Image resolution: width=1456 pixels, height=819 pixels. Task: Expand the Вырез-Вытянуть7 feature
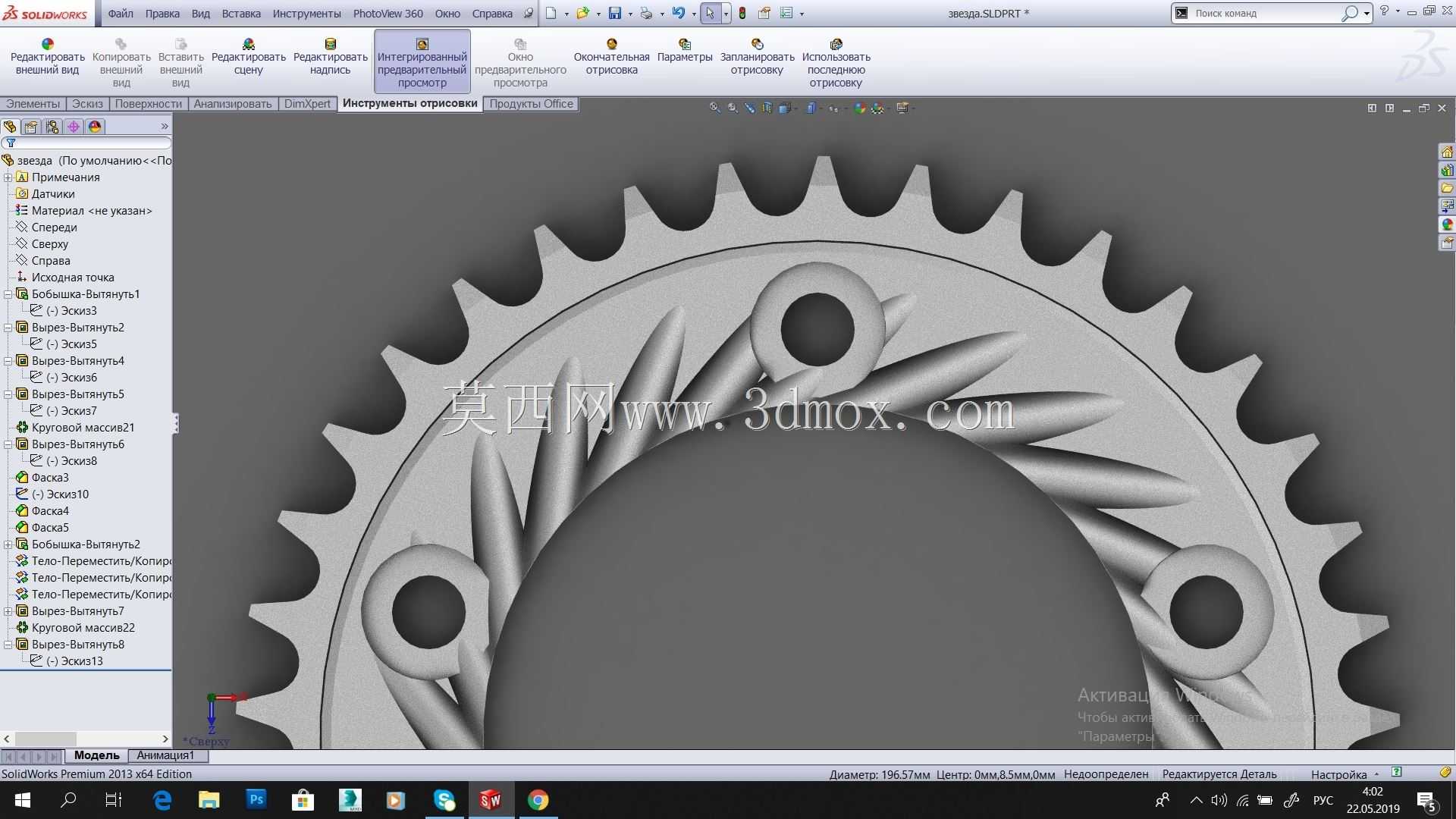pyautogui.click(x=8, y=611)
